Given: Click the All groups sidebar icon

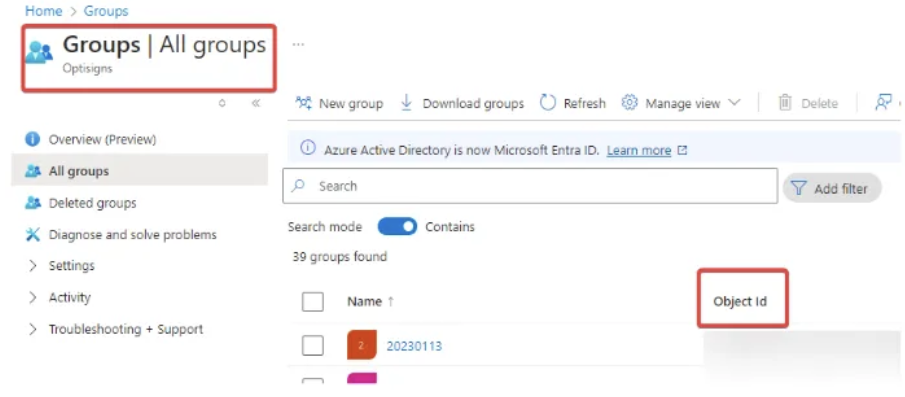Looking at the screenshot, I should (33, 171).
